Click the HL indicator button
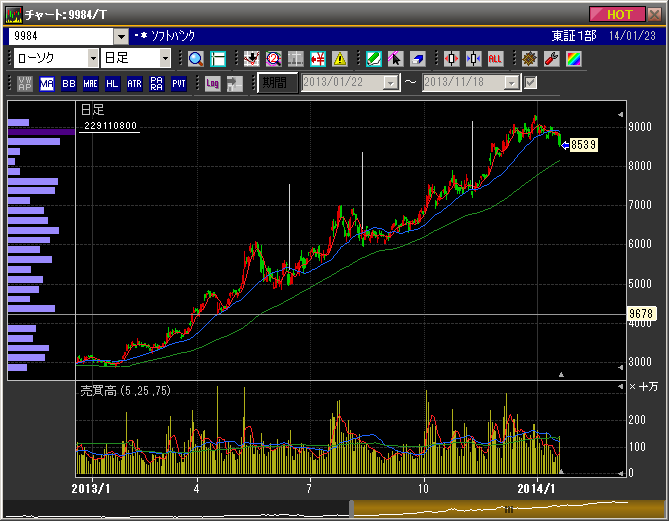Image resolution: width=669 pixels, height=521 pixels. pyautogui.click(x=112, y=83)
